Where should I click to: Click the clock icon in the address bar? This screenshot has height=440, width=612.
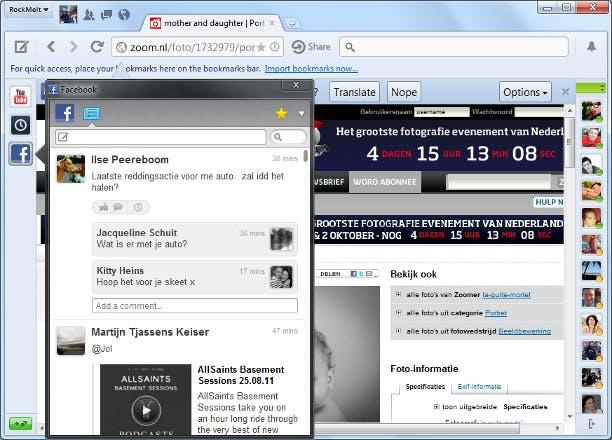pyautogui.click(x=275, y=47)
